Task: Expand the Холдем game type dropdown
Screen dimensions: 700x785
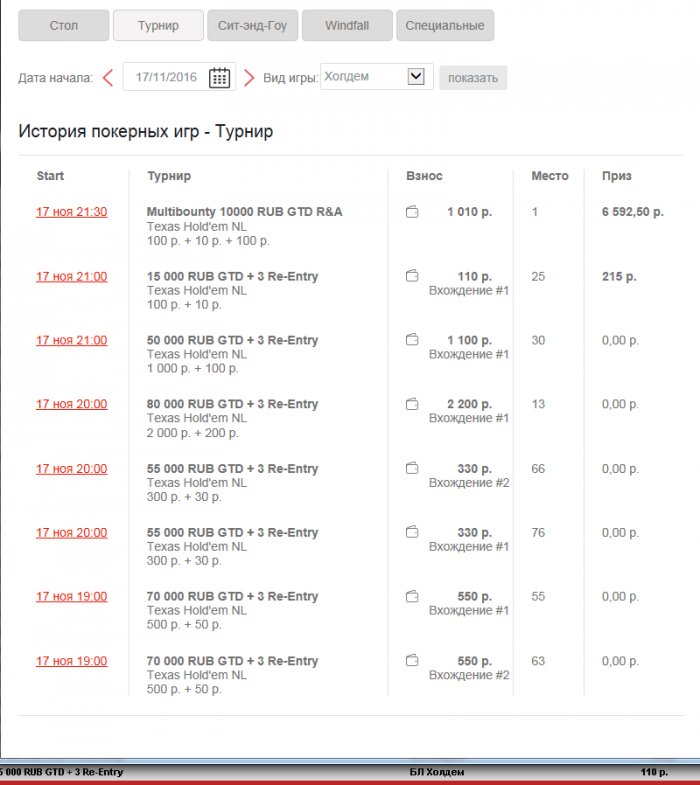Action: point(416,77)
